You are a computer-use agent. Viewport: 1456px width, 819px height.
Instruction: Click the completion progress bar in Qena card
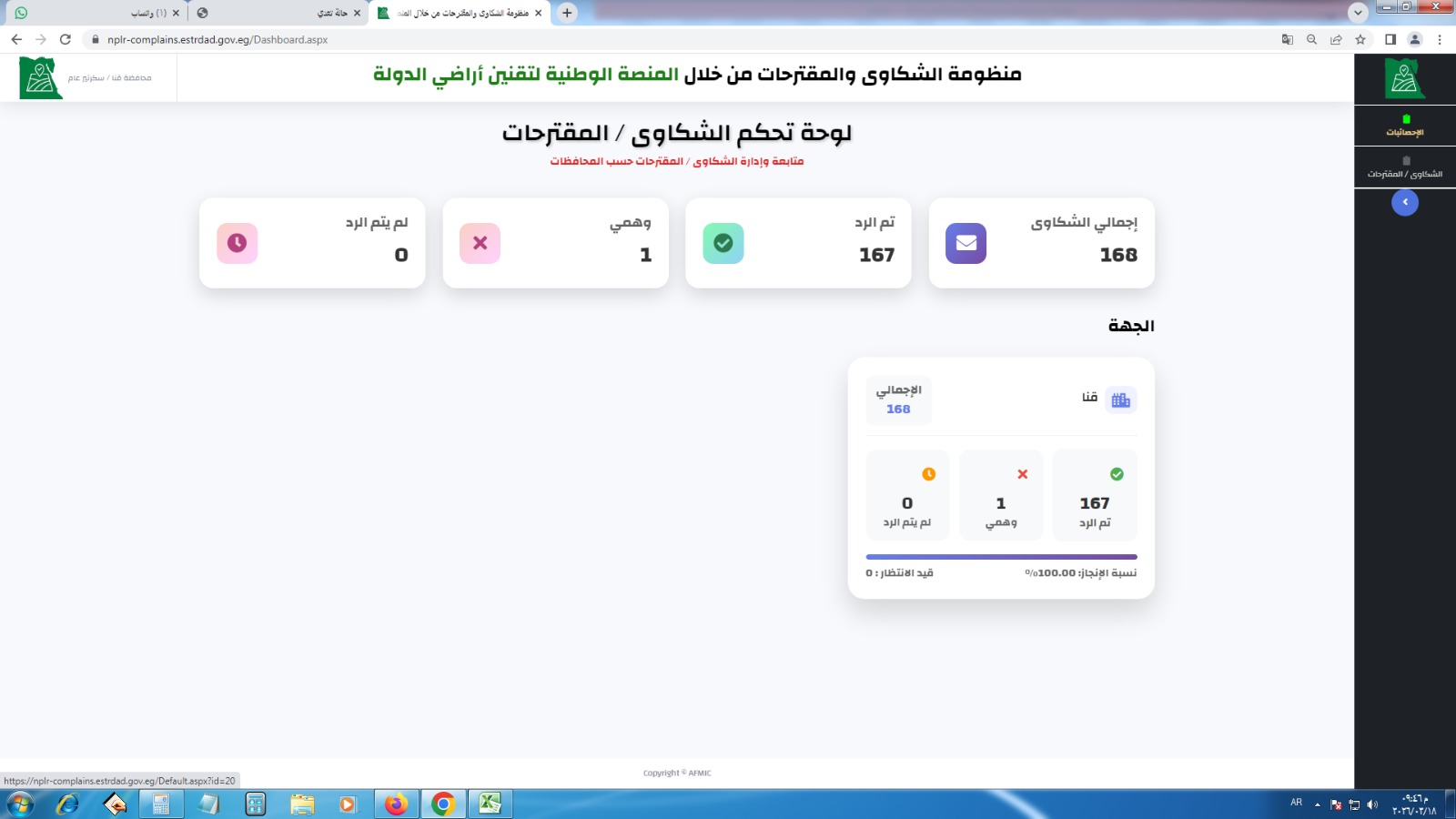coord(1001,556)
